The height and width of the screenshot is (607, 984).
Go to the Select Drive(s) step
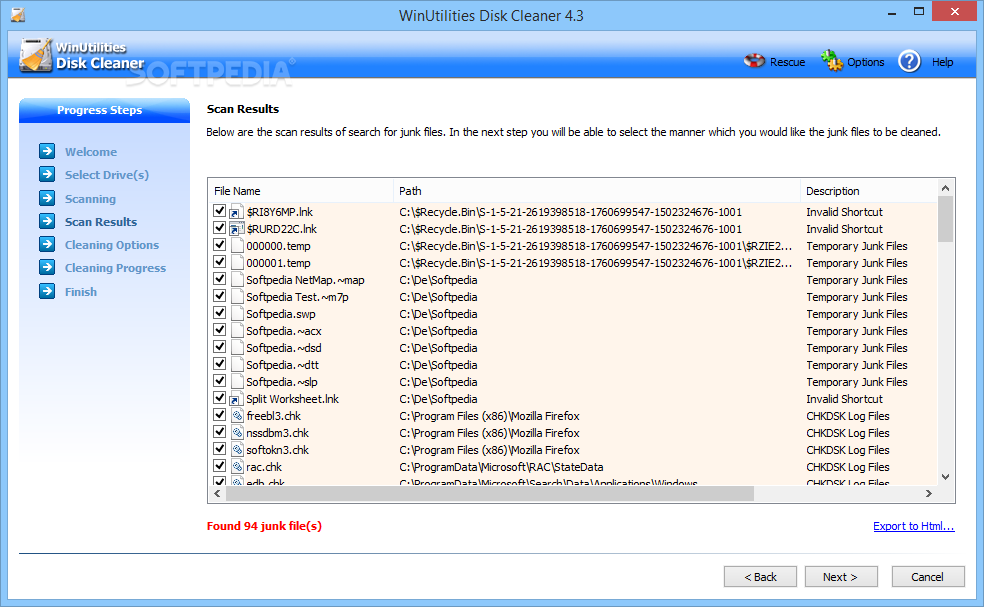click(107, 175)
